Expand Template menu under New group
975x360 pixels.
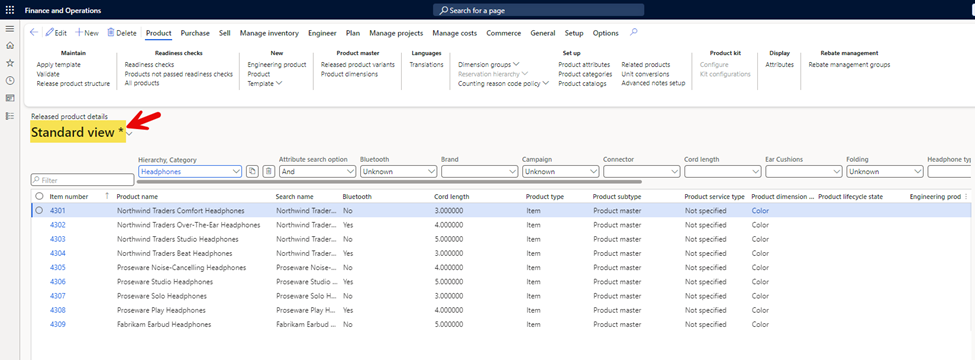pyautogui.click(x=265, y=83)
